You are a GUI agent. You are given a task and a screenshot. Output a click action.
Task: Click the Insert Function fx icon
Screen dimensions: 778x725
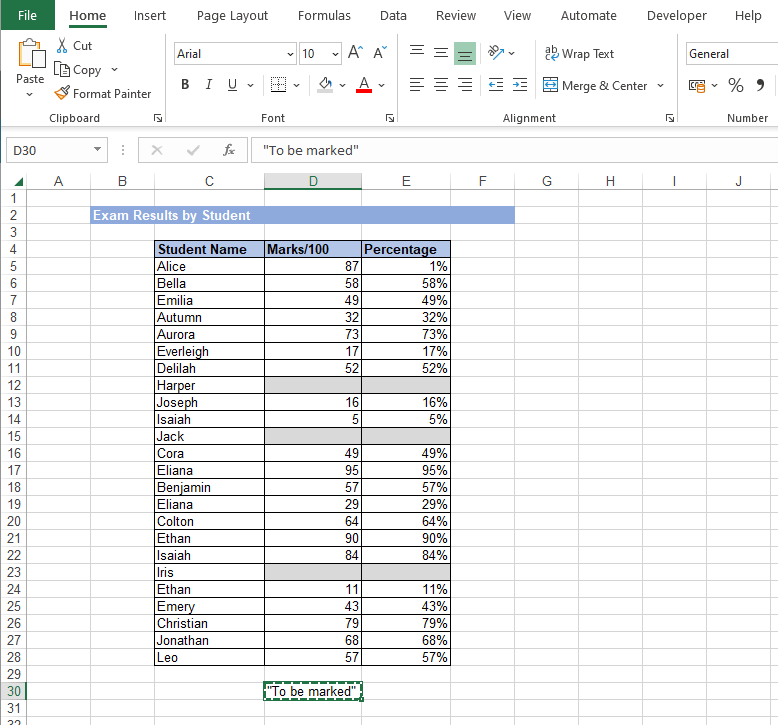[229, 150]
